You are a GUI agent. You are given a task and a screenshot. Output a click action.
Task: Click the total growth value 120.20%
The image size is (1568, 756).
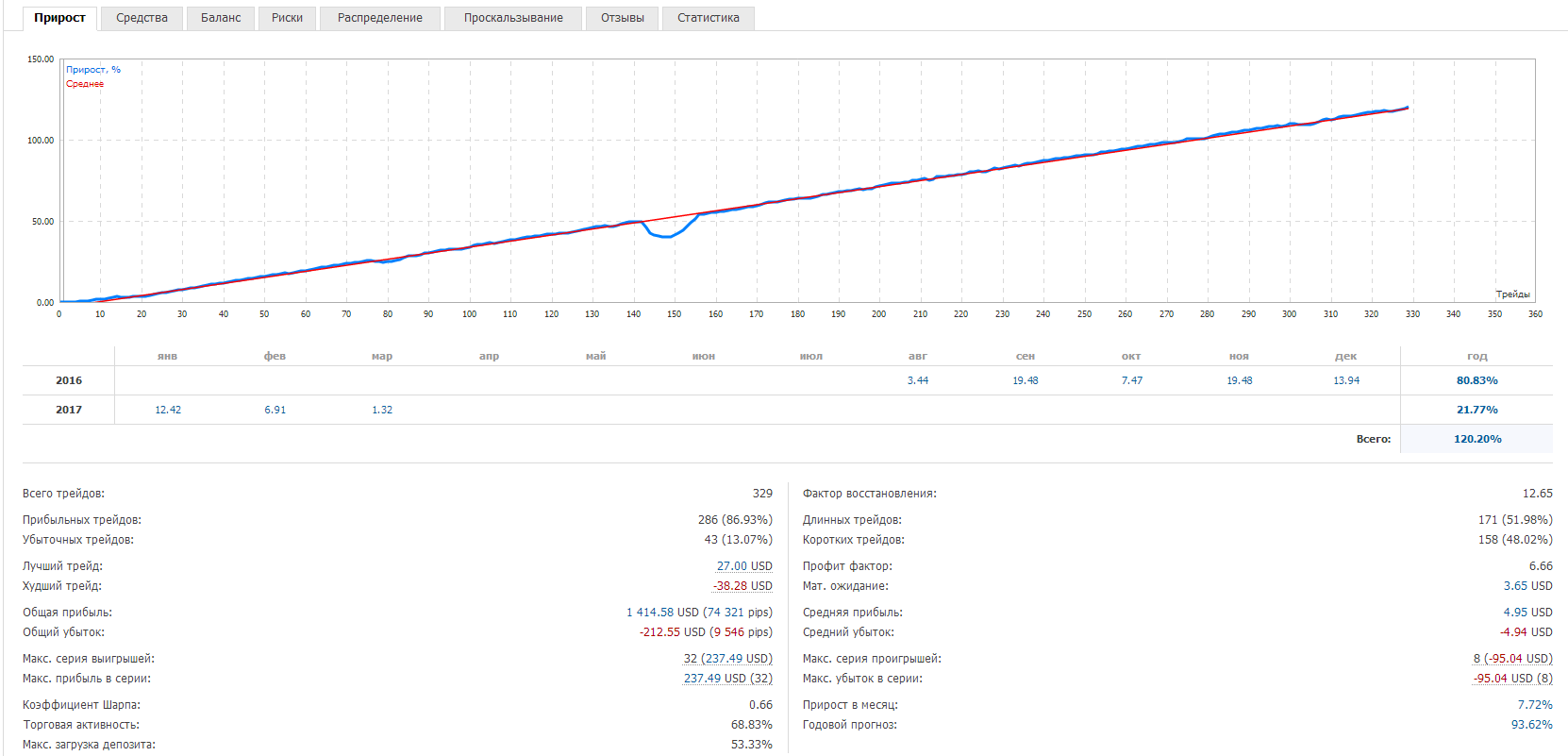click(x=1476, y=439)
